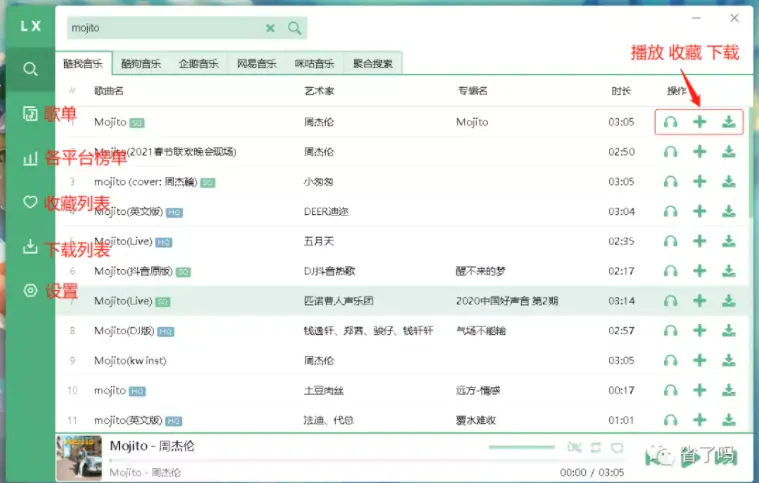Viewport: 759px width, 483px height.
Task: Click the Mojito album cover thumbnail
Action: point(79,458)
